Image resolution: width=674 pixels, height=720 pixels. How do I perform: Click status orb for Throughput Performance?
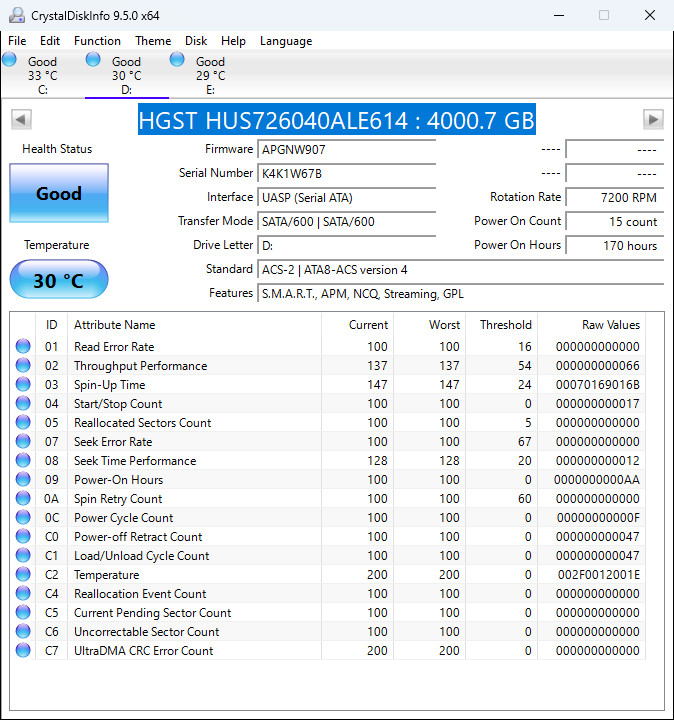pos(23,366)
